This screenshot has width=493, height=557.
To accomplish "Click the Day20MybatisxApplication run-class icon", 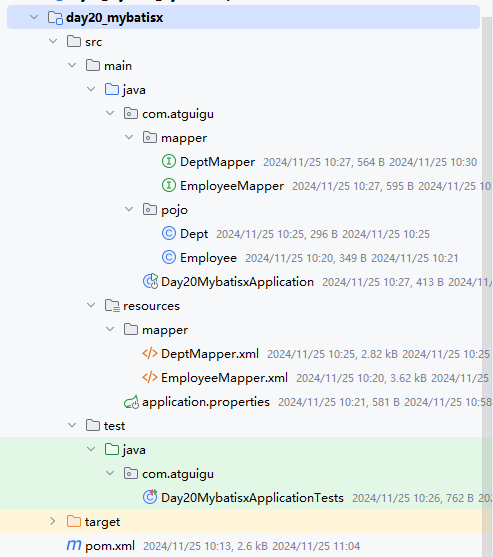I will coord(150,281).
